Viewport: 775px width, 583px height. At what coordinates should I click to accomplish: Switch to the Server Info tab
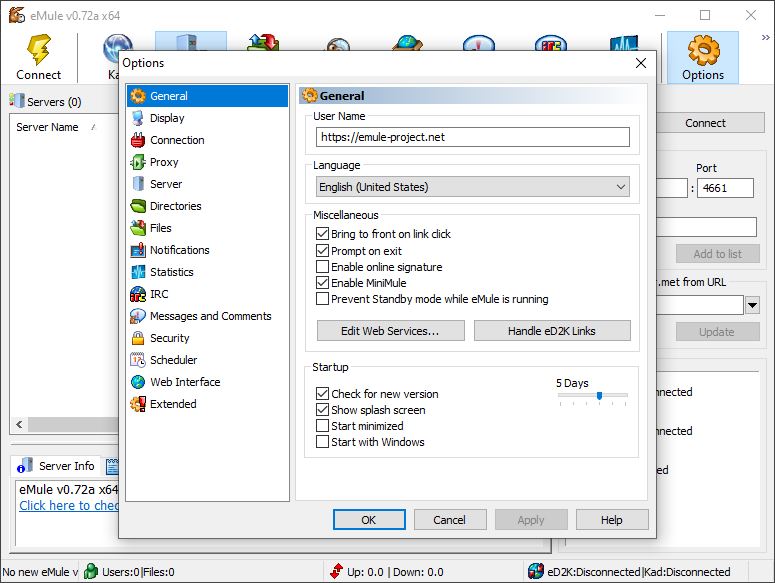pos(56,466)
